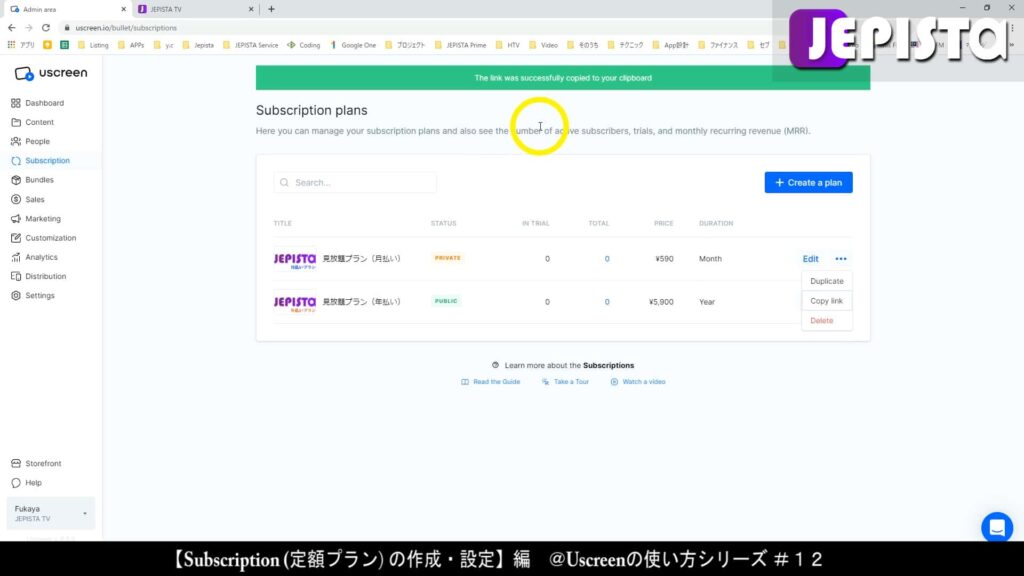The width and height of the screenshot is (1024, 576).
Task: Open the Listing bookmark folder
Action: point(93,45)
